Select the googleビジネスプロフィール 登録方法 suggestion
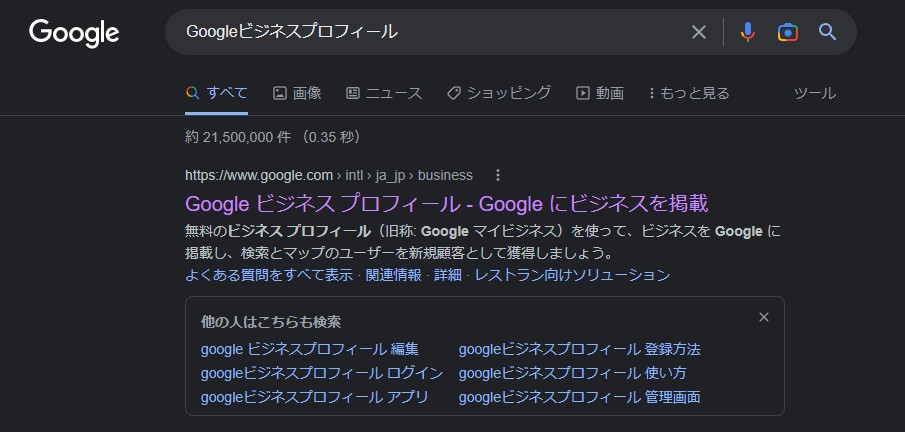 tap(579, 349)
